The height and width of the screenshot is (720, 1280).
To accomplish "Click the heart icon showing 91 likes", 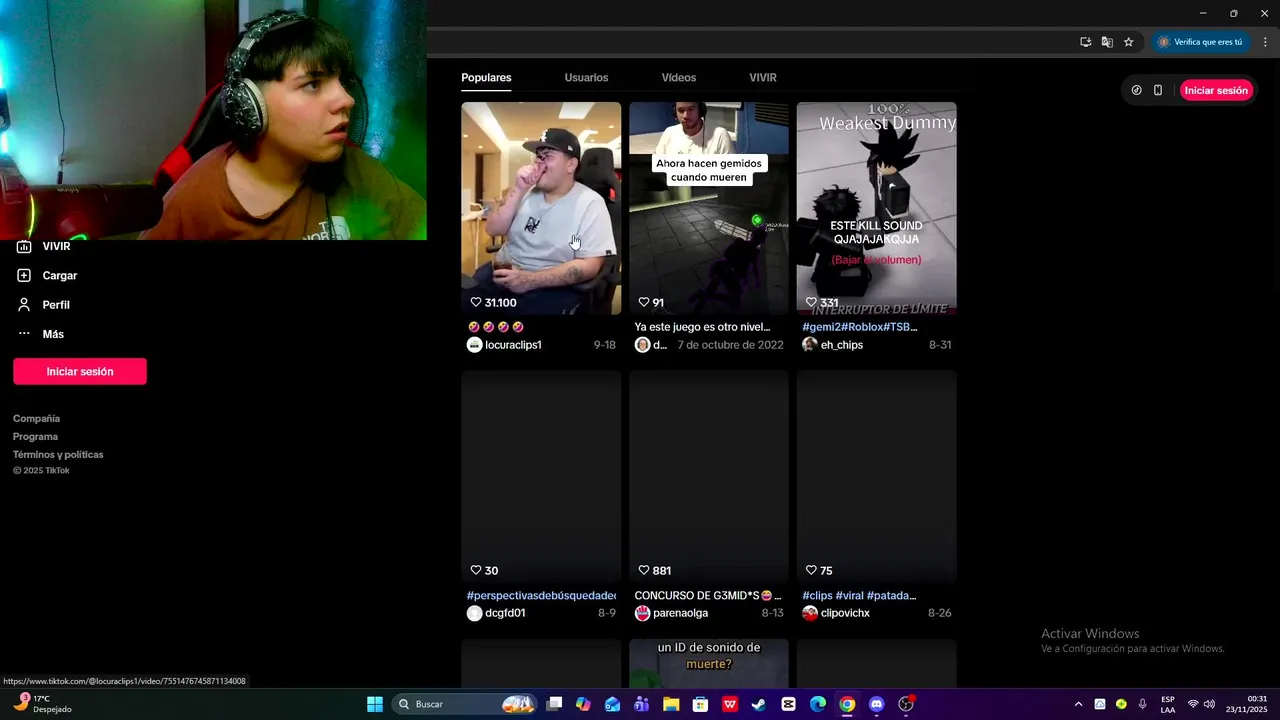I will pyautogui.click(x=644, y=302).
